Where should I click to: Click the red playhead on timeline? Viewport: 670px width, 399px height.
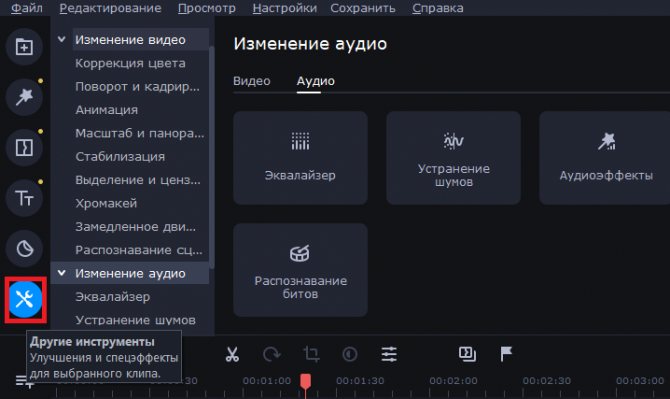[305, 381]
